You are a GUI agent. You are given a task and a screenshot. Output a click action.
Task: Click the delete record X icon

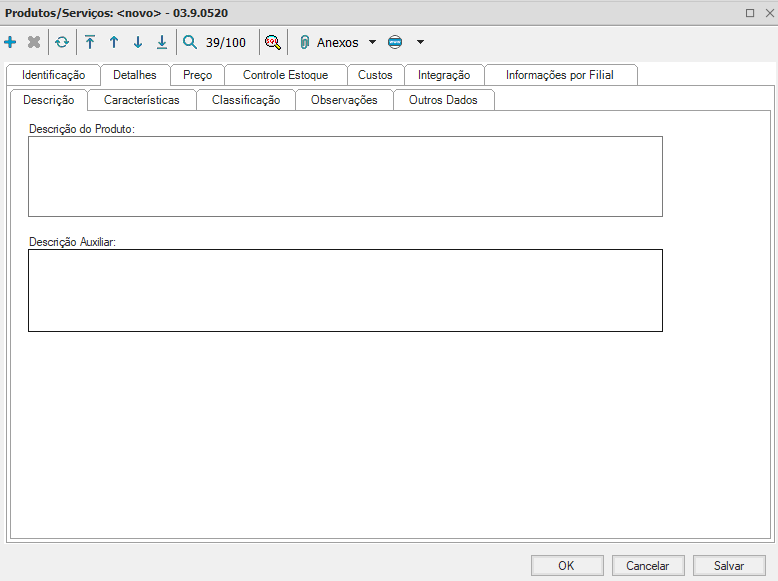[x=34, y=42]
